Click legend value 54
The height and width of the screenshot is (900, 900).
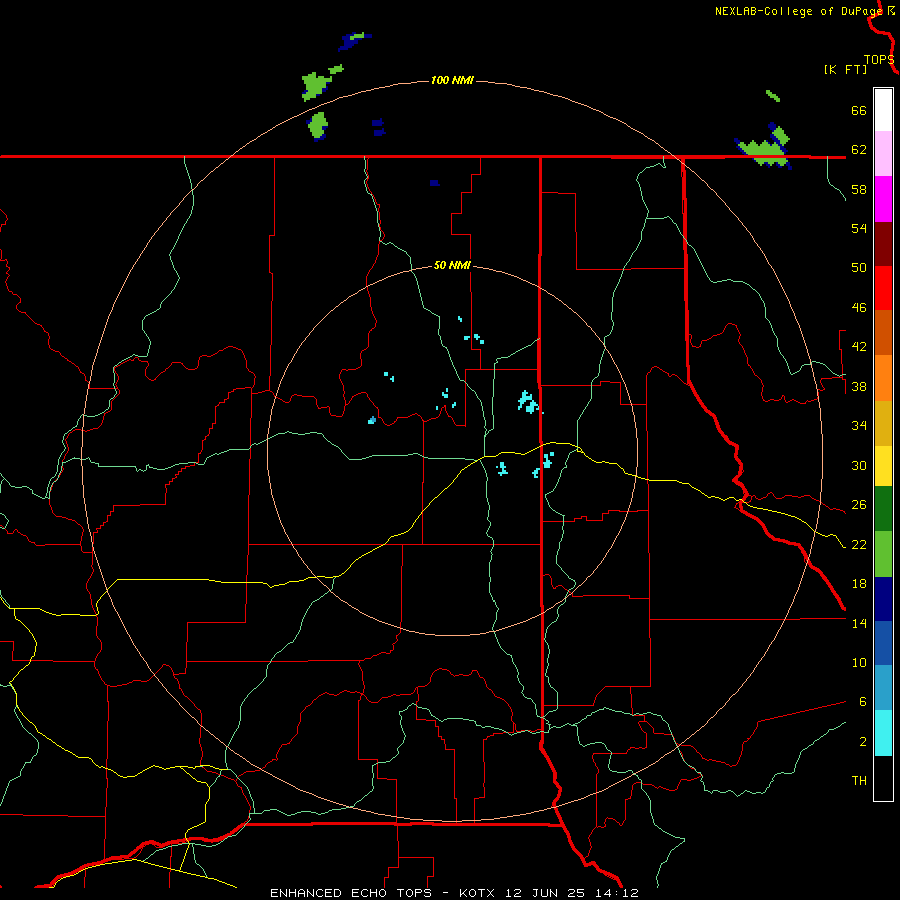[x=859, y=228]
